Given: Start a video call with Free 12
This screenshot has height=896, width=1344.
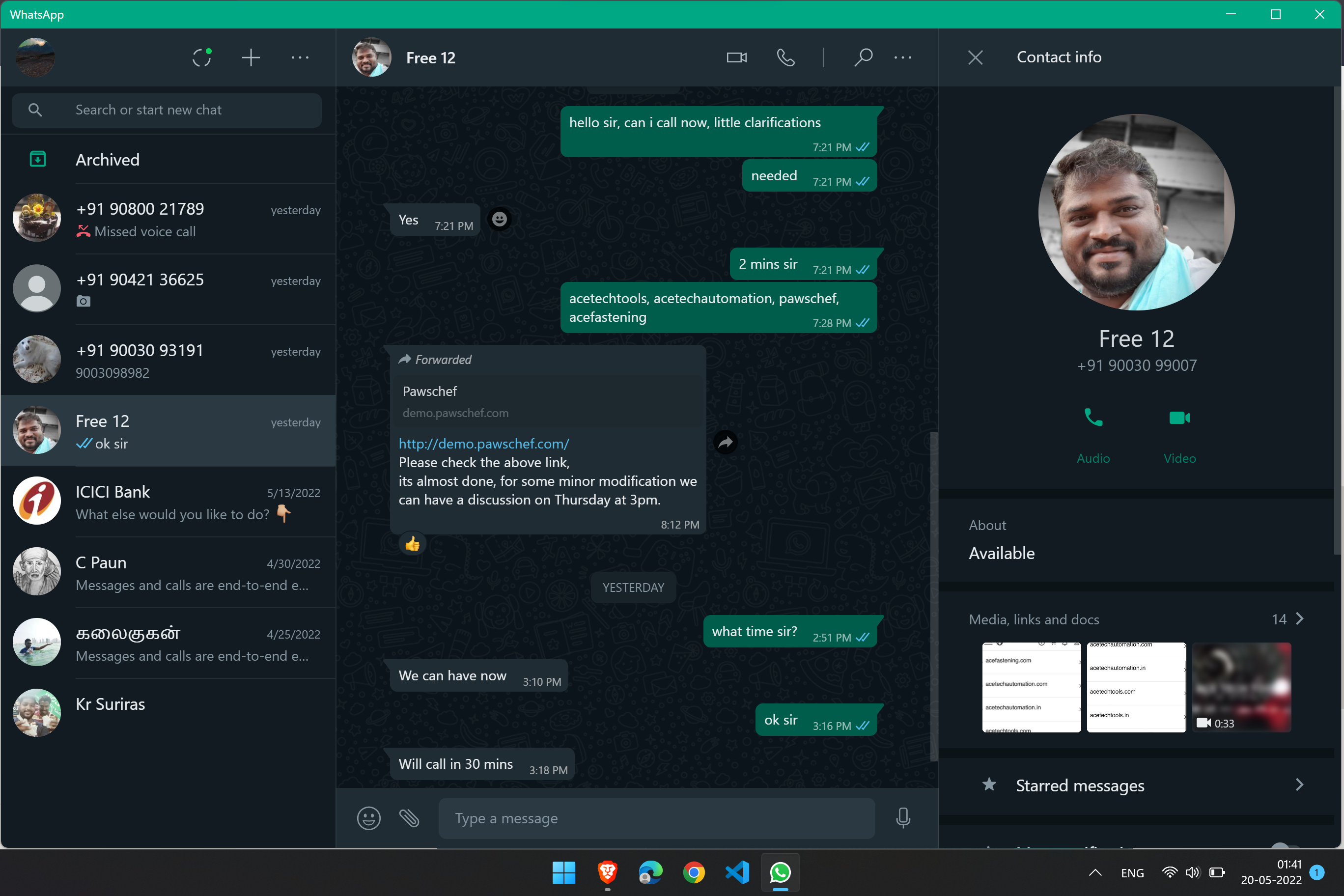Looking at the screenshot, I should 736,57.
